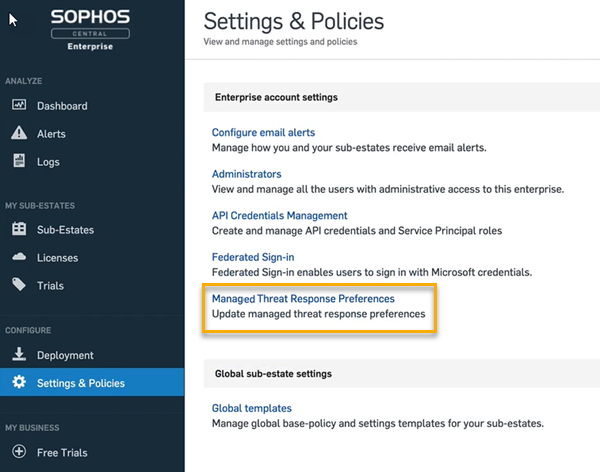Viewport: 600px width, 472px height.
Task: Click the Sub-Estates building icon
Action: (18, 230)
